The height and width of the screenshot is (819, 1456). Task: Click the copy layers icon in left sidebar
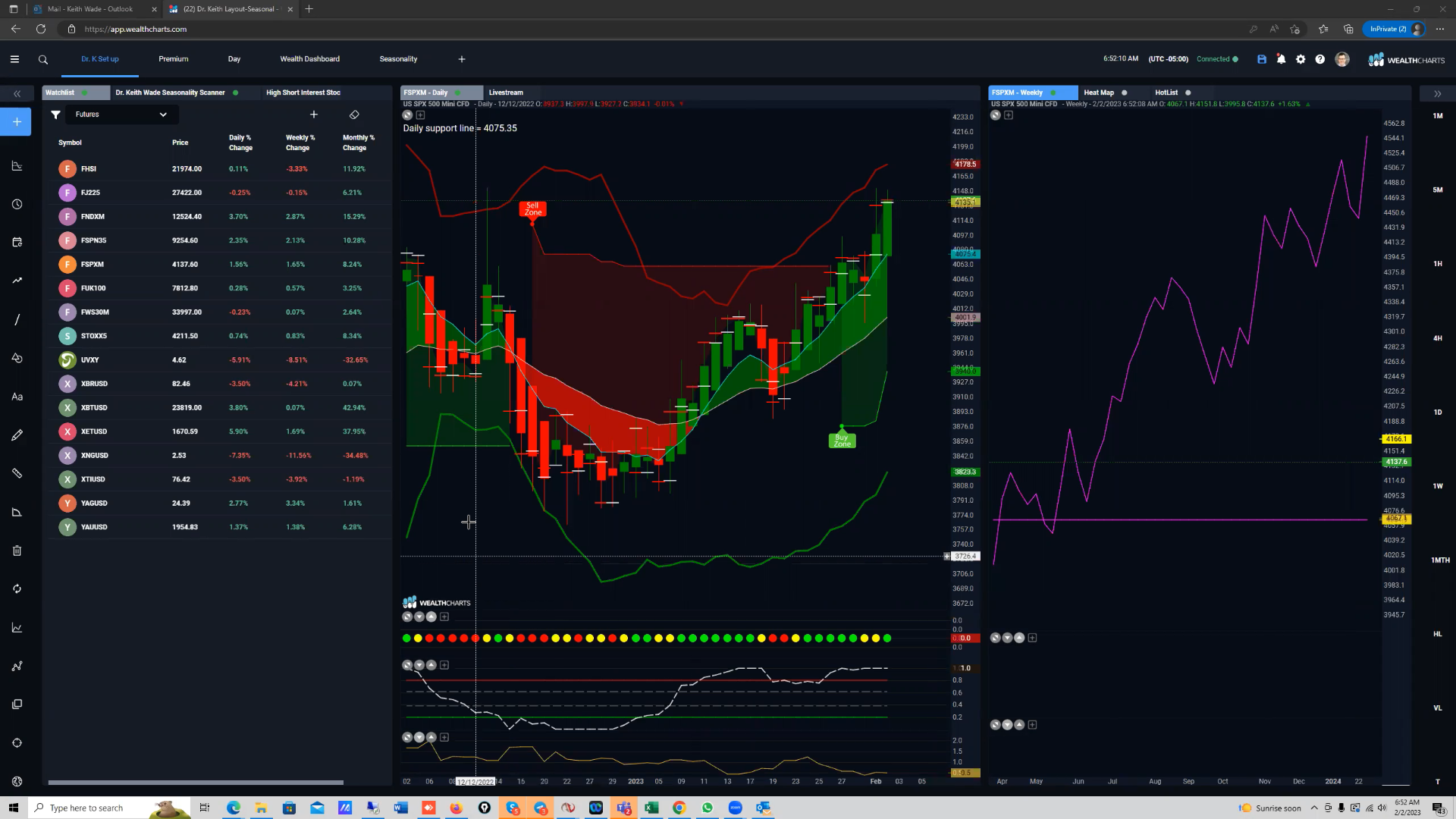pyautogui.click(x=17, y=704)
